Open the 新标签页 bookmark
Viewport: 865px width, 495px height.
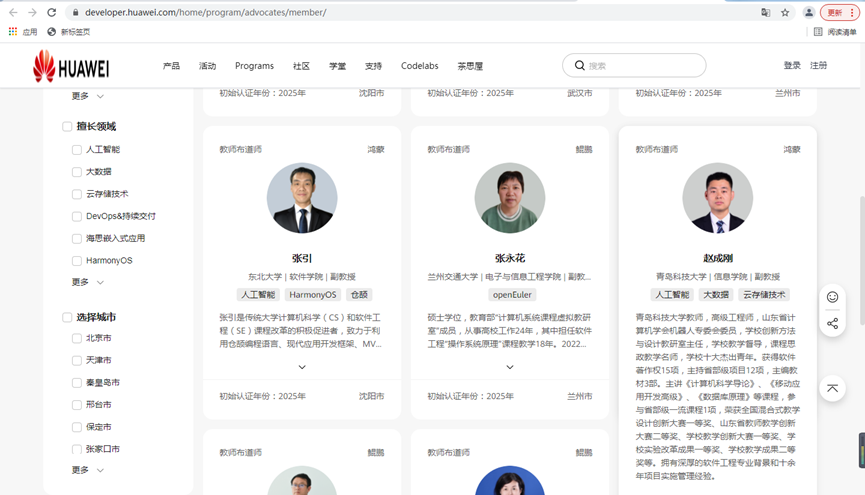point(69,32)
